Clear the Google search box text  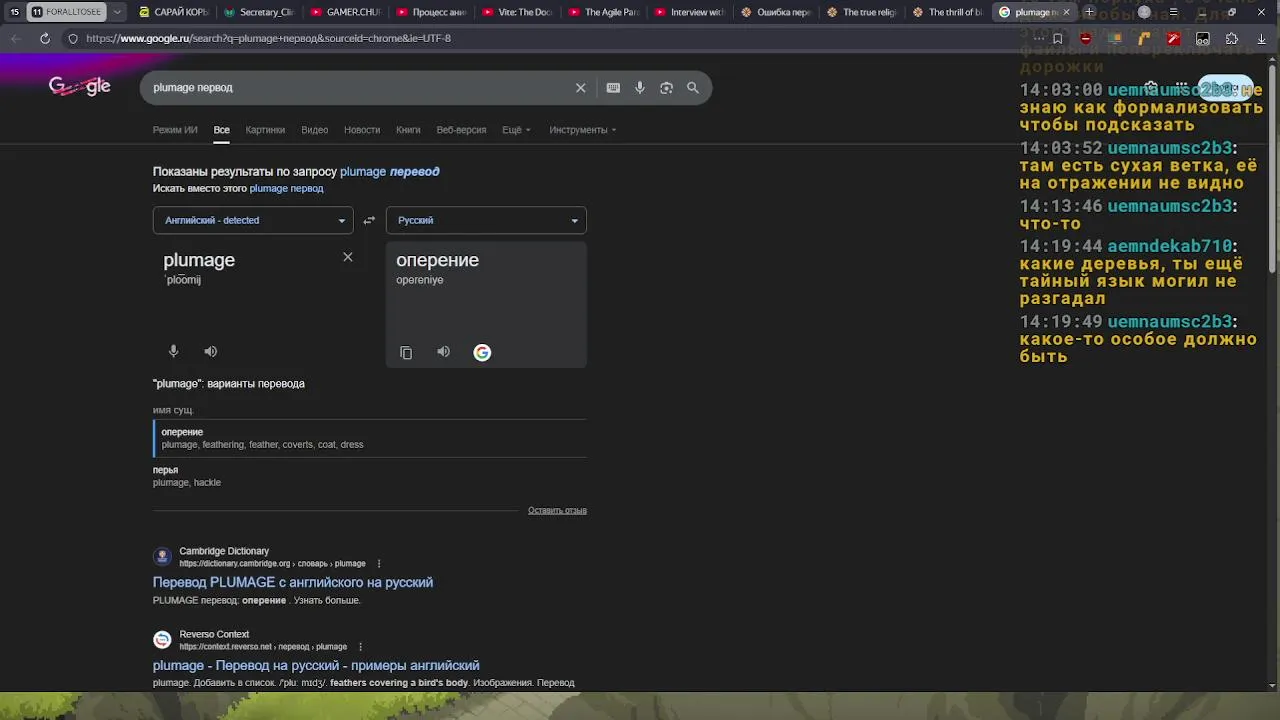(580, 88)
